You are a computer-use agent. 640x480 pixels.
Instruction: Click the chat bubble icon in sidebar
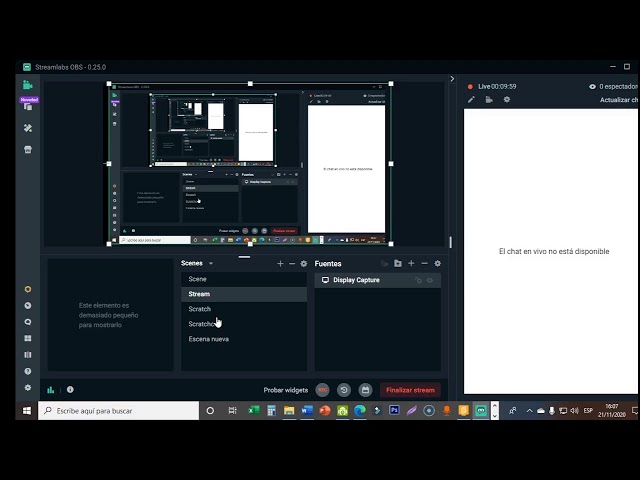pyautogui.click(x=28, y=322)
